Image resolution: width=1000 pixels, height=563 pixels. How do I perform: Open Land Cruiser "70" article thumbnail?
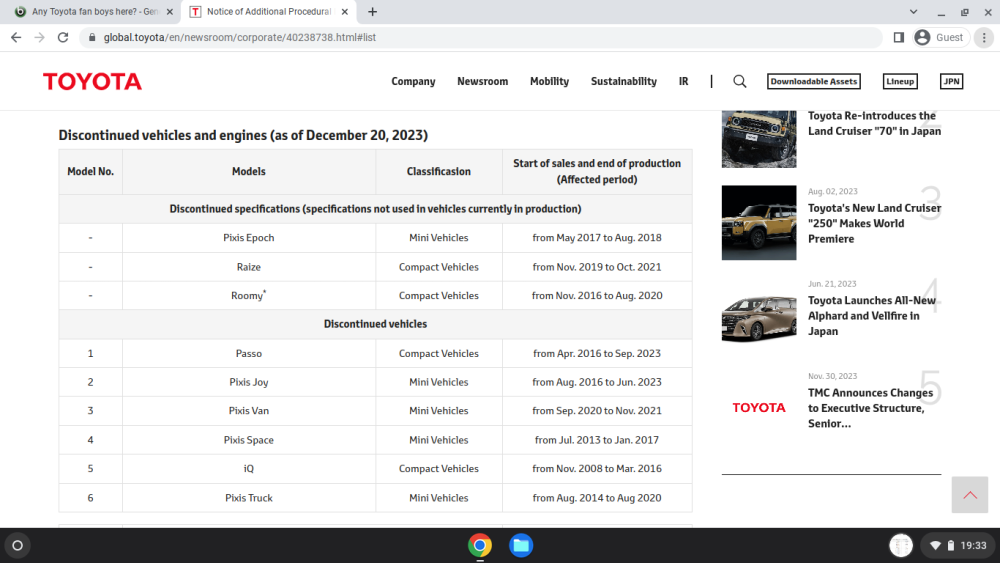(x=759, y=139)
